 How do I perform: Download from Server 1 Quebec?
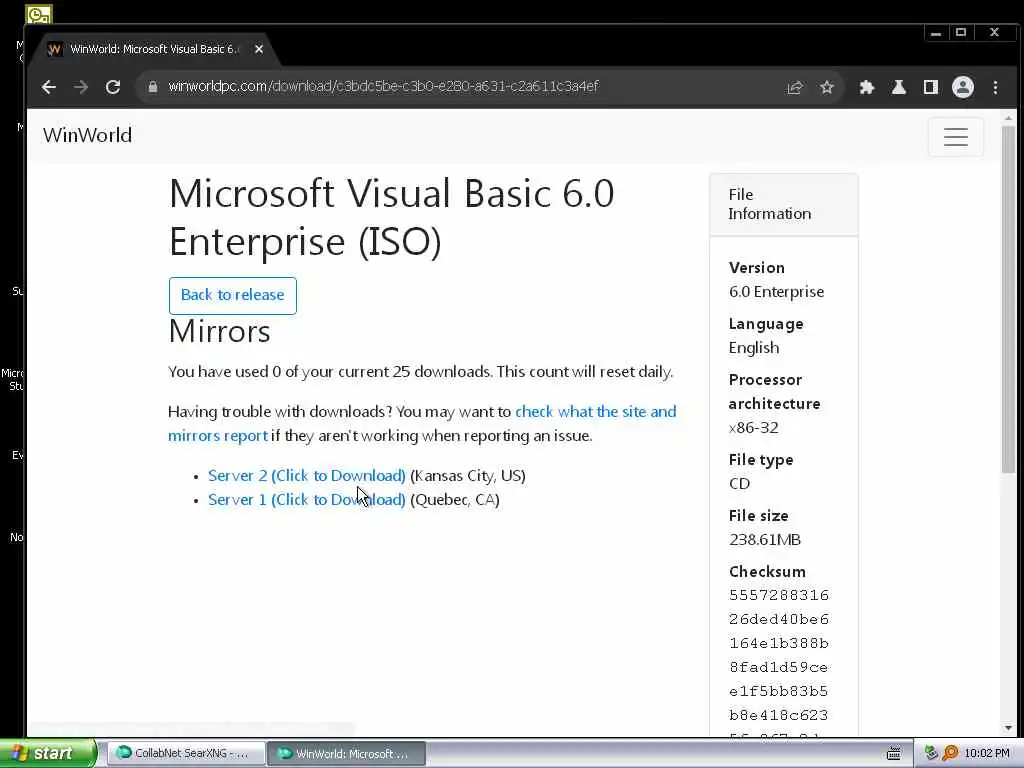[x=306, y=500]
